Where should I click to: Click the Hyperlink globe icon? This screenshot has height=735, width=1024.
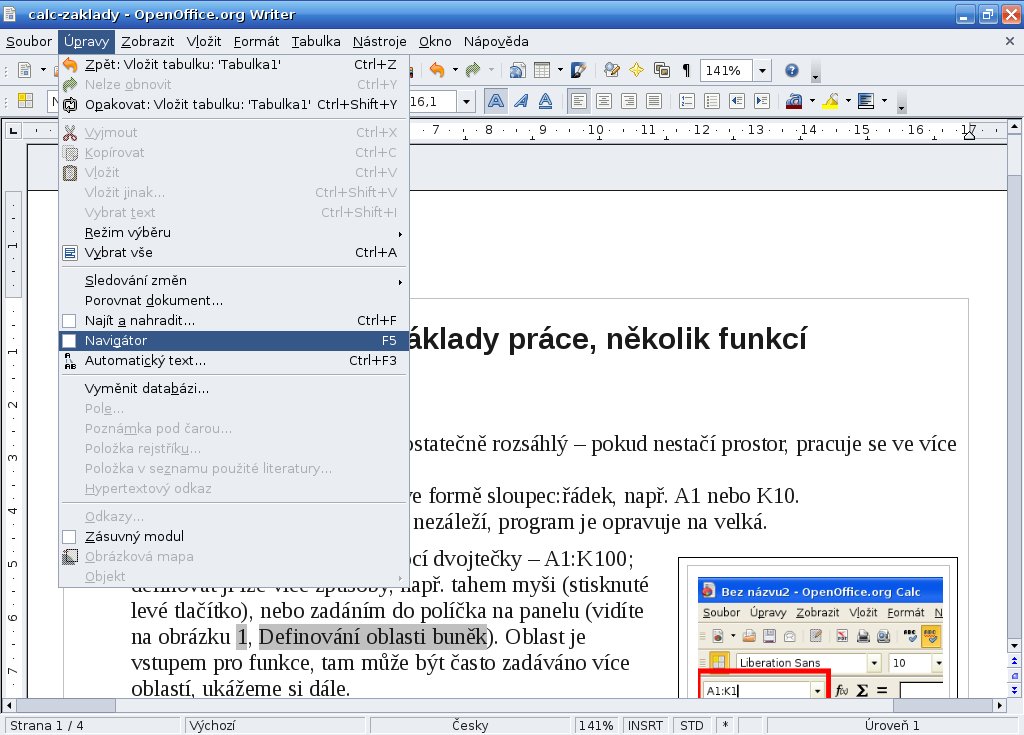517,70
